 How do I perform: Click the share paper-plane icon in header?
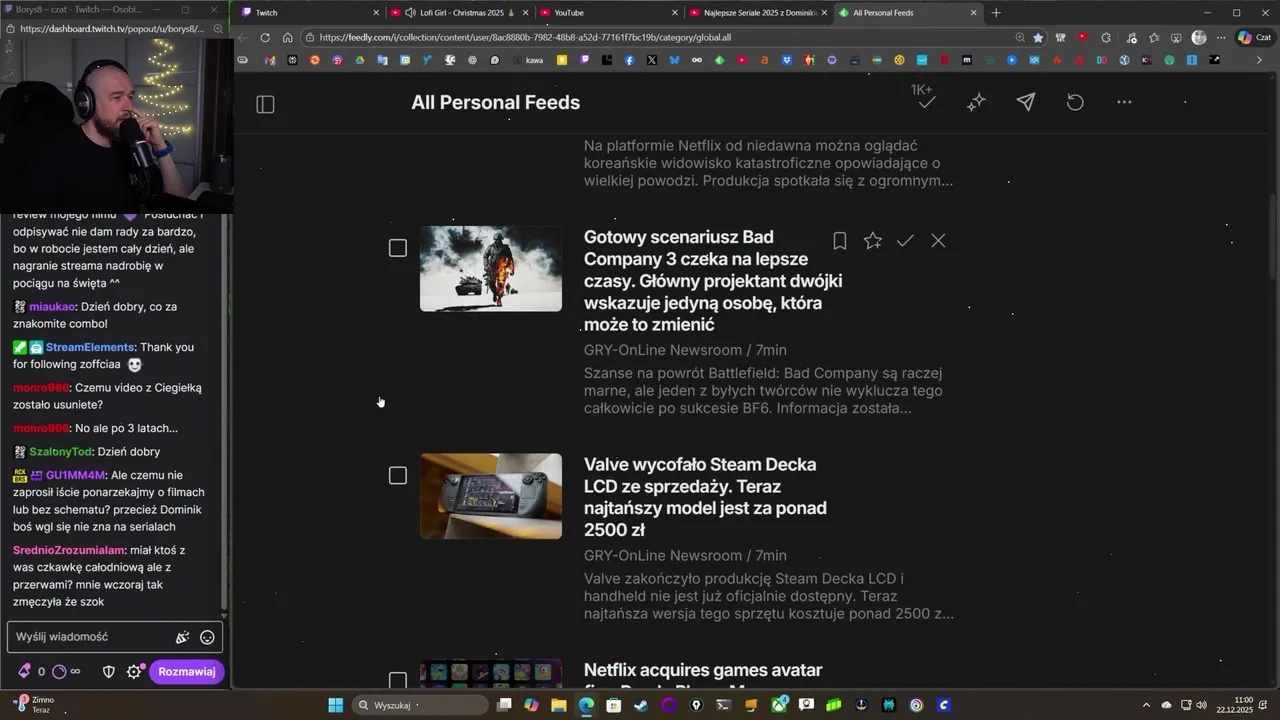pos(1026,102)
